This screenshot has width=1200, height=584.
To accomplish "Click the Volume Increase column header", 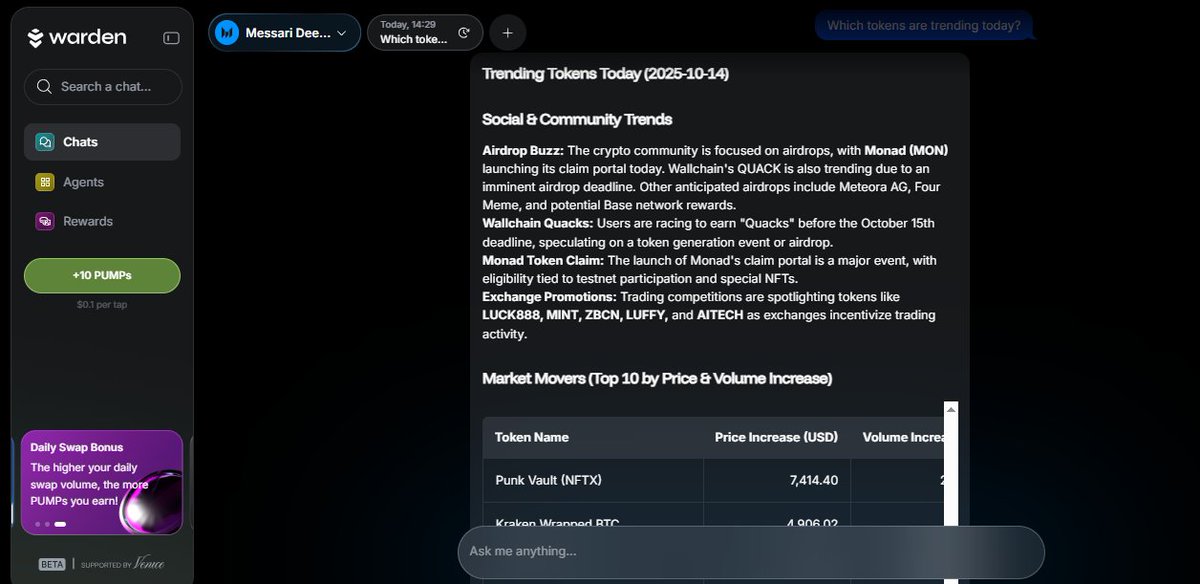I will [x=903, y=437].
